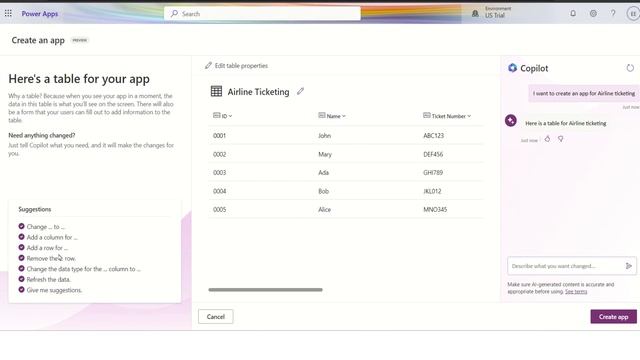Click the check icon beside 'Give me suggestions'
Viewport: 640px width, 360px height.
22,290
